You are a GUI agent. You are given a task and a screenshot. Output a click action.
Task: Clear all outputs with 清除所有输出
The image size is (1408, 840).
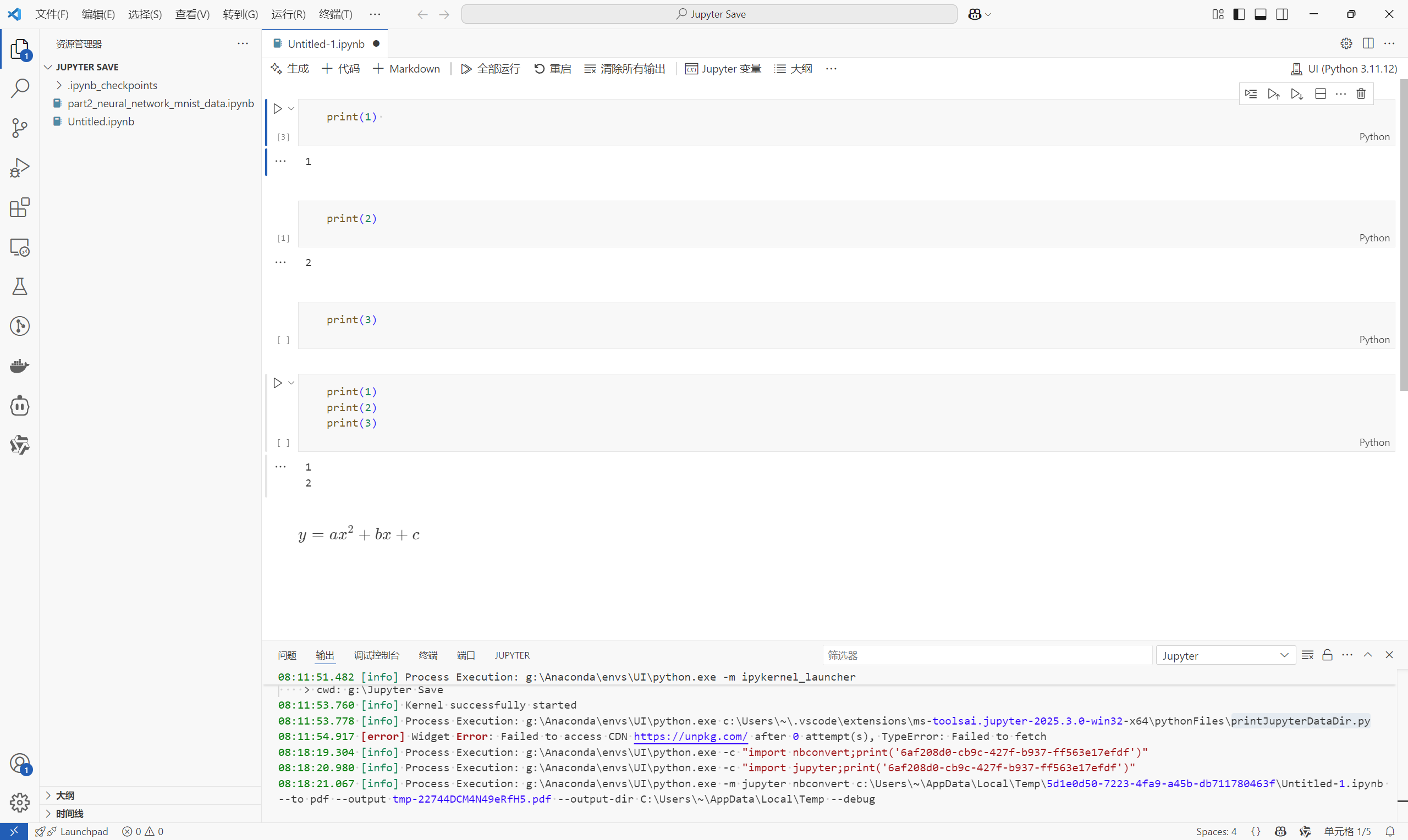click(625, 69)
